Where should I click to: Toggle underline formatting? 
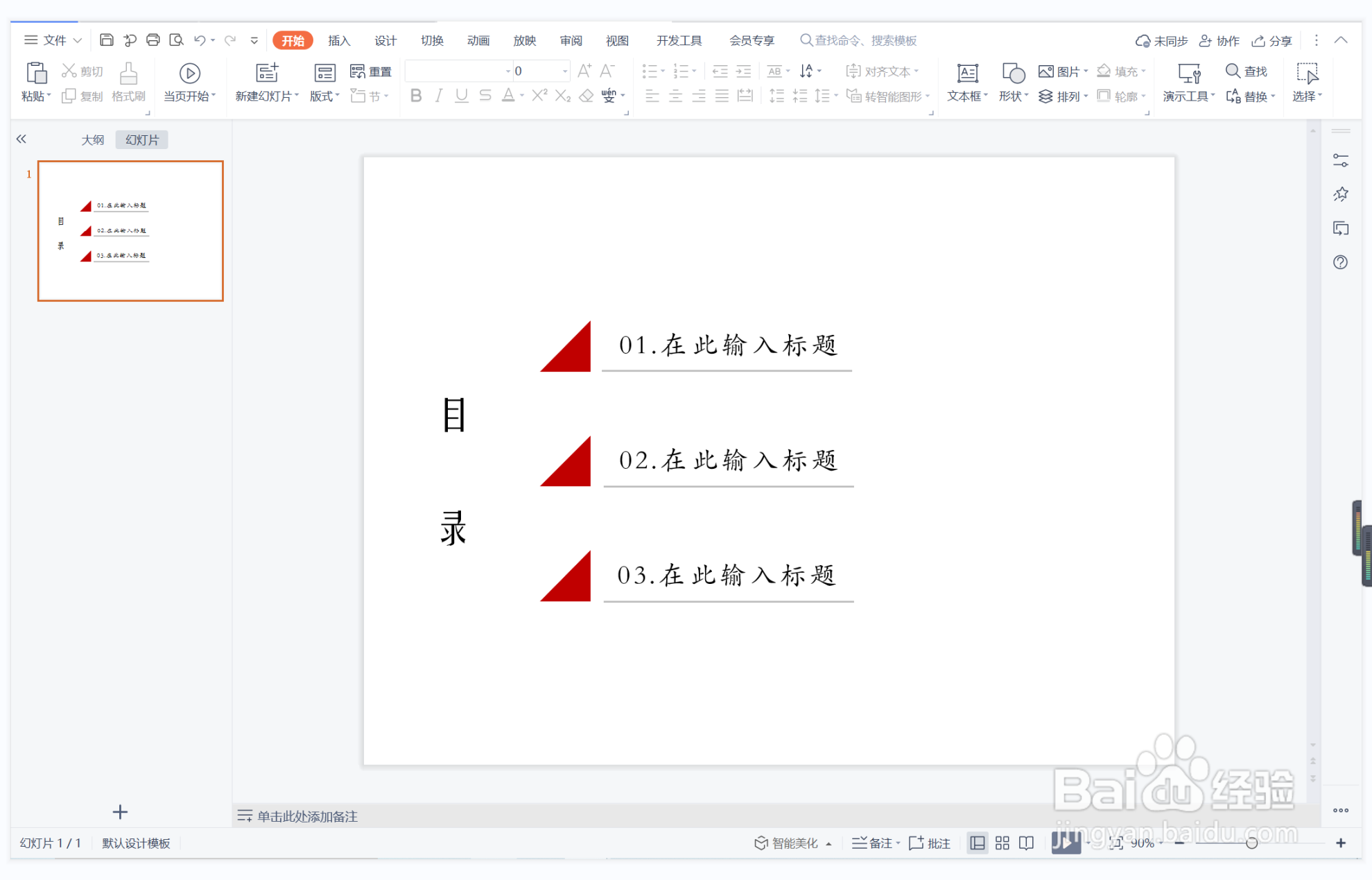tap(461, 96)
